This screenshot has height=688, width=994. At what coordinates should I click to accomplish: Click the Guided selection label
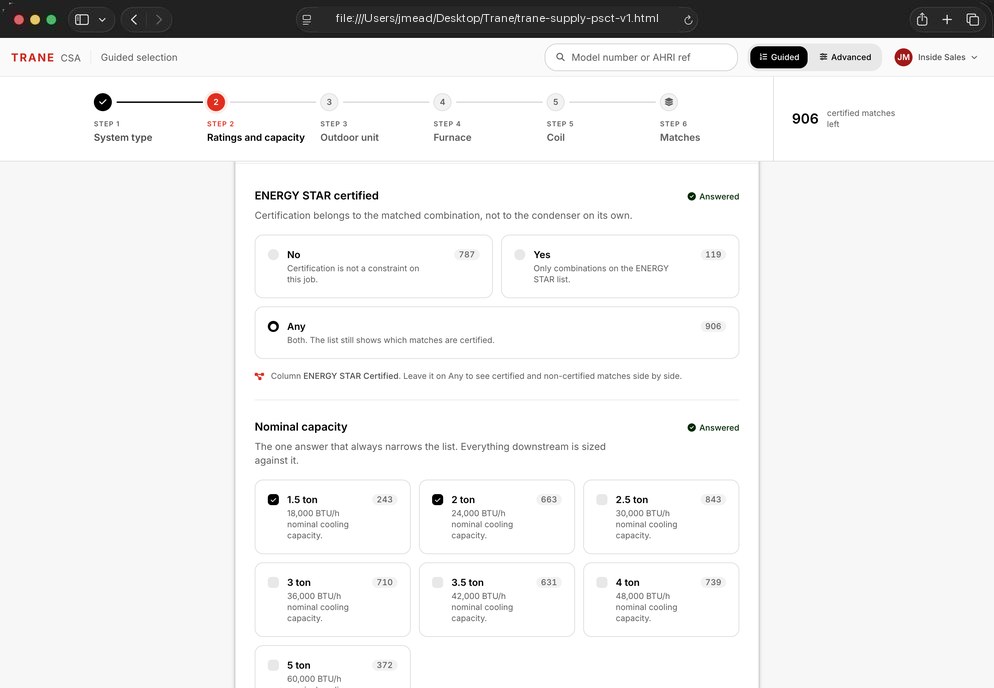(139, 58)
